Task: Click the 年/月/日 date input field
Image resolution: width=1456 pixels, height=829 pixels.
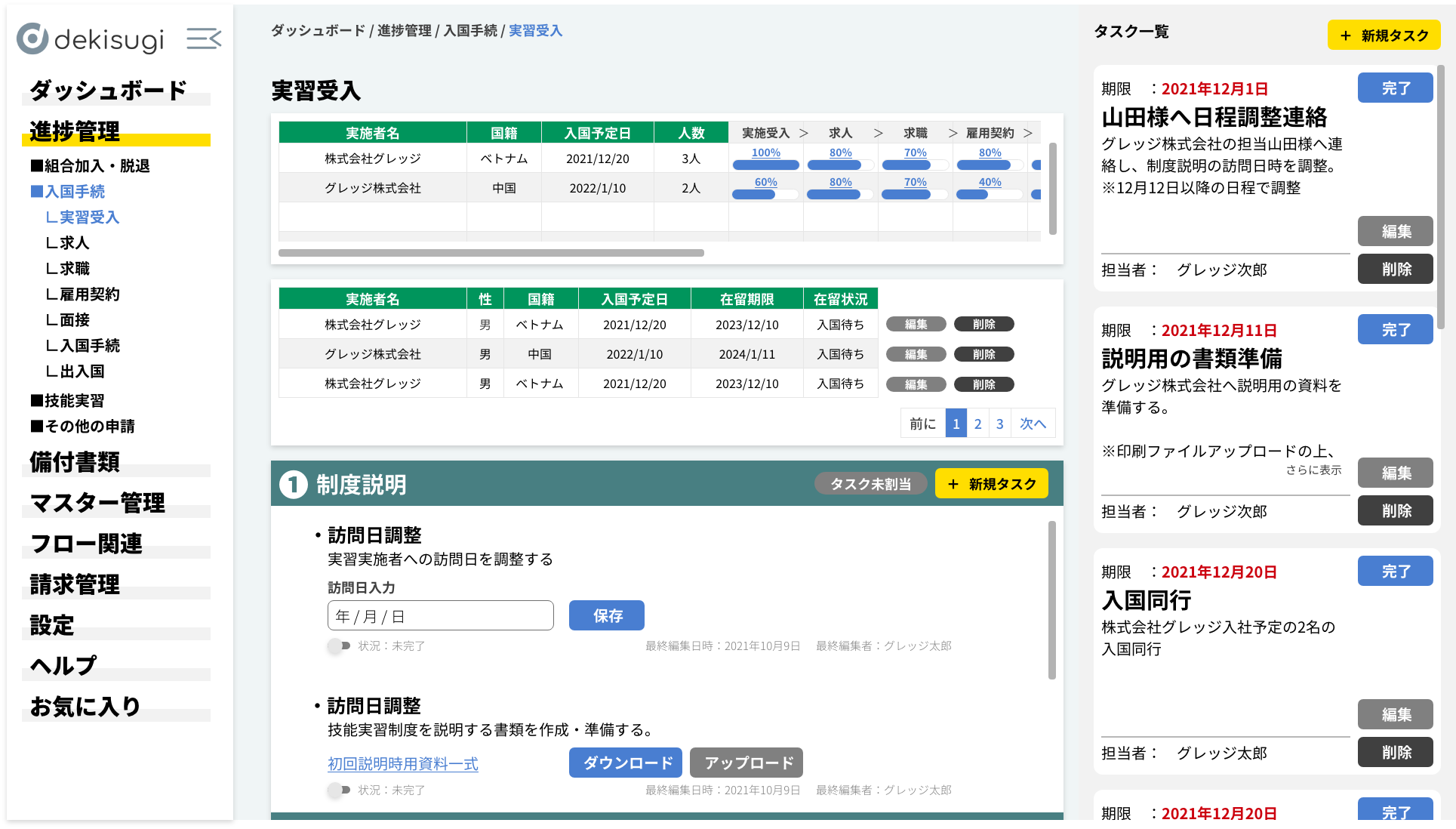Action: coord(440,615)
